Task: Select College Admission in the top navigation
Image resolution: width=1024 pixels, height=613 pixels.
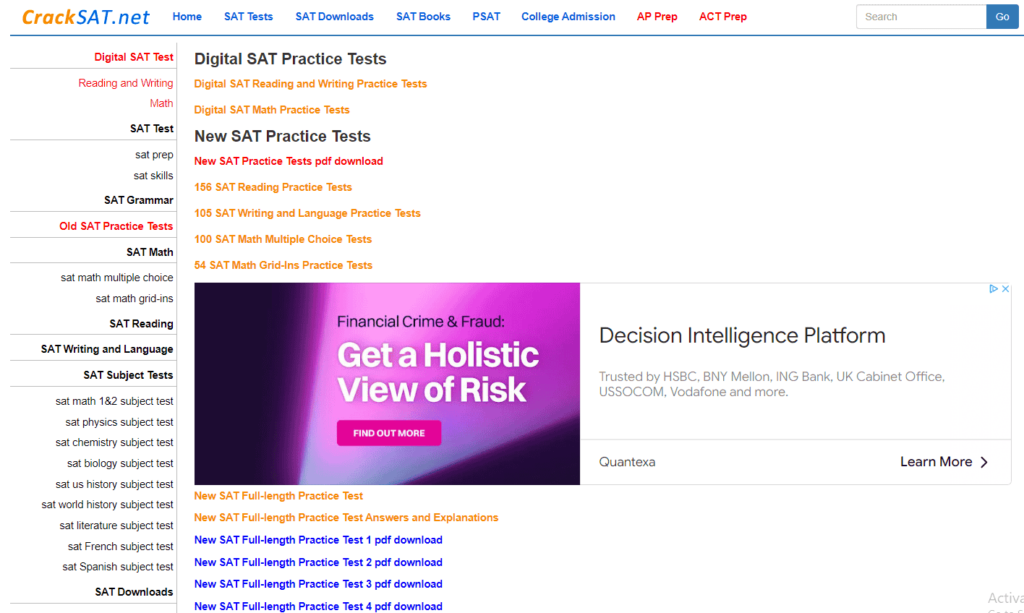Action: coord(568,17)
